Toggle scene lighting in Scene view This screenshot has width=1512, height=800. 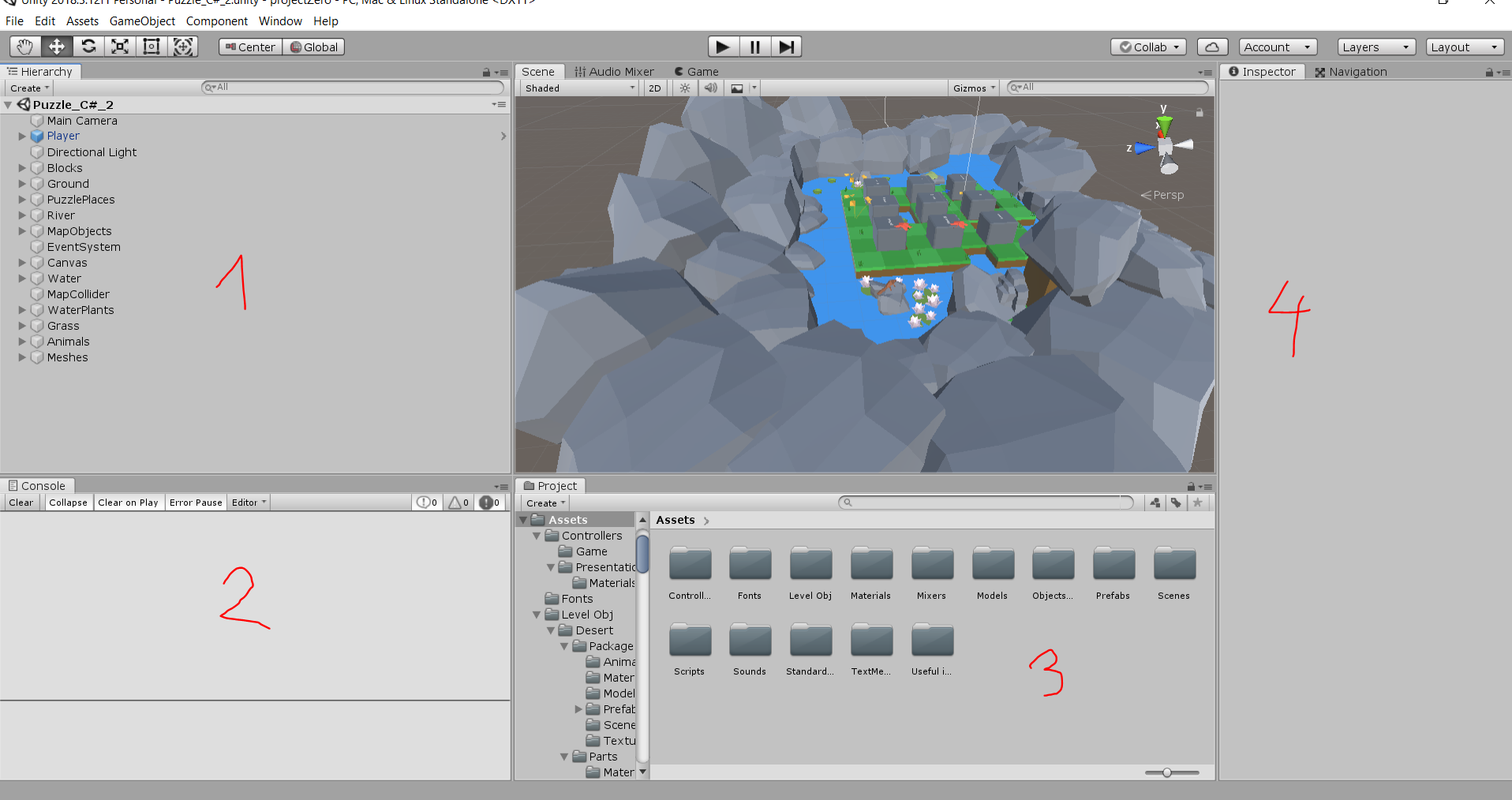click(685, 88)
